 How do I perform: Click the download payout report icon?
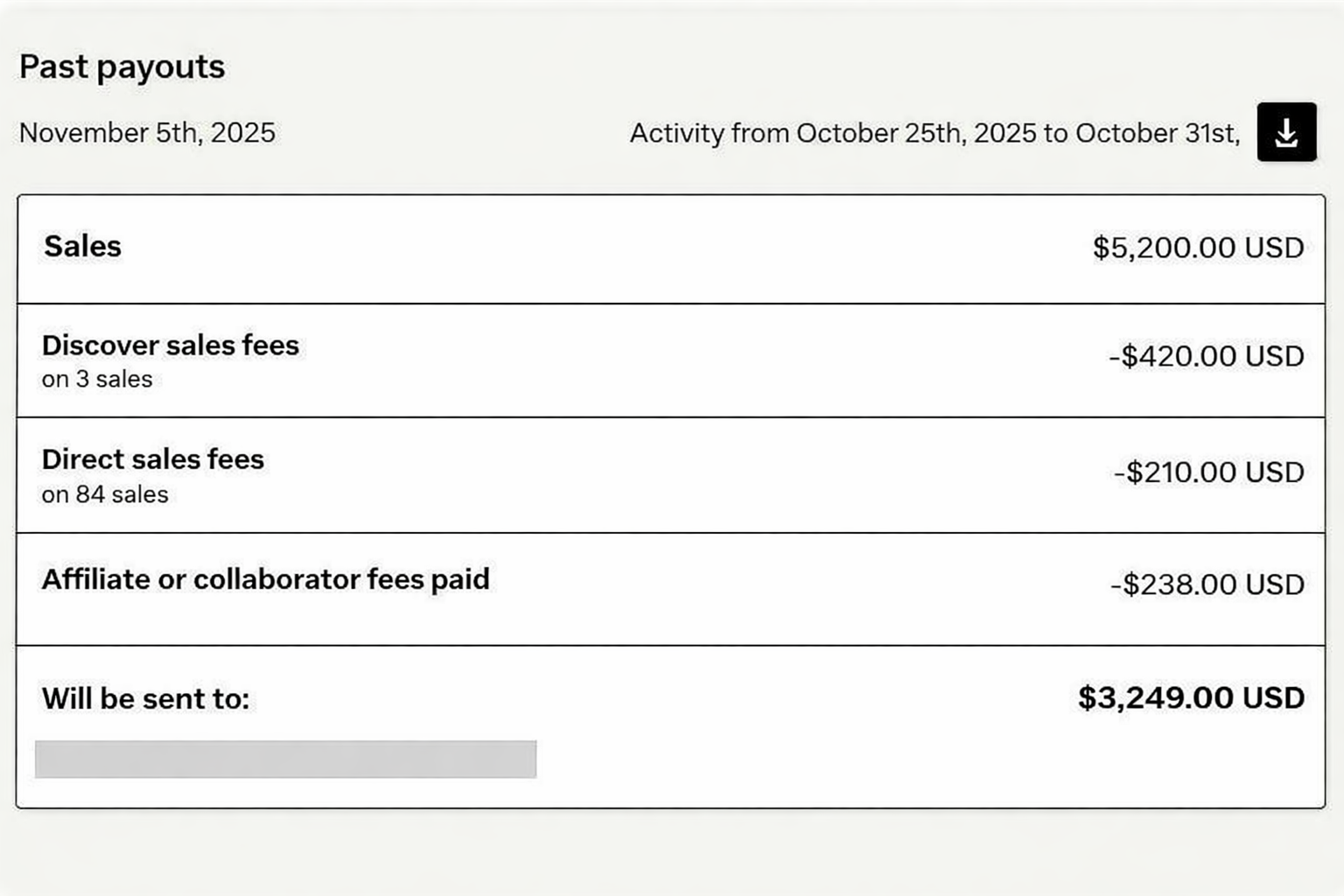1285,133
